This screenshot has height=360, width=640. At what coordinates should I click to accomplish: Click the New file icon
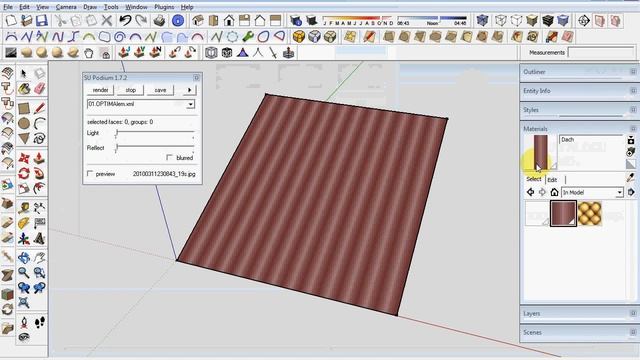click(x=11, y=20)
